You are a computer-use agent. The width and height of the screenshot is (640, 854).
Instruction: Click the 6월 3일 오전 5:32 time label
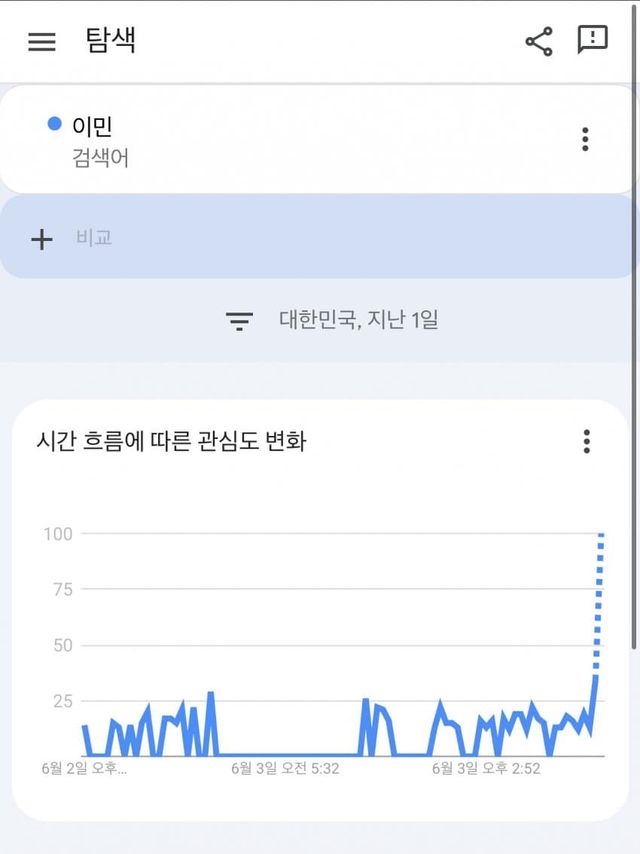(285, 769)
